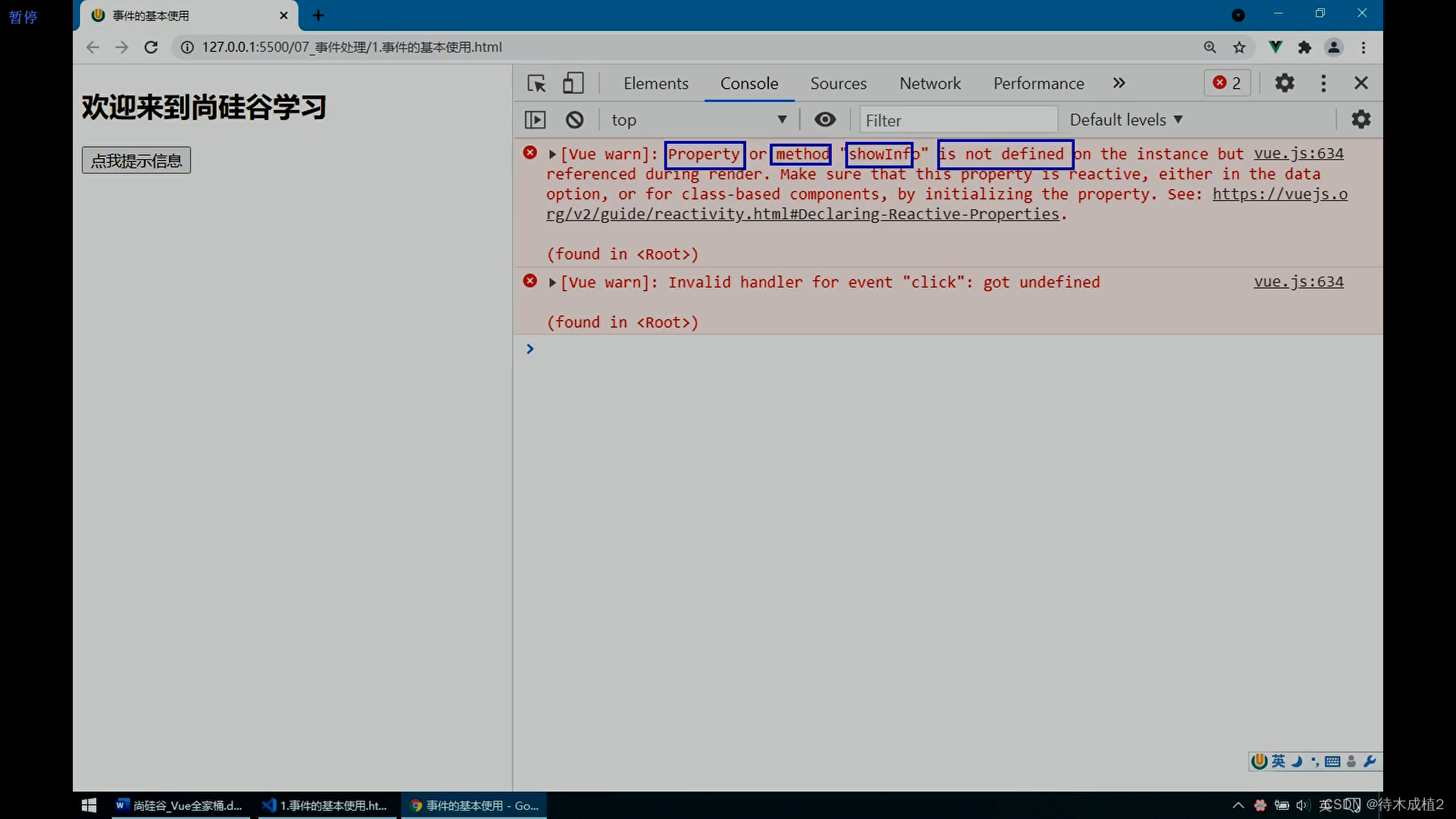This screenshot has height=819, width=1456.
Task: Open the extensions puzzle icon
Action: point(1304,47)
